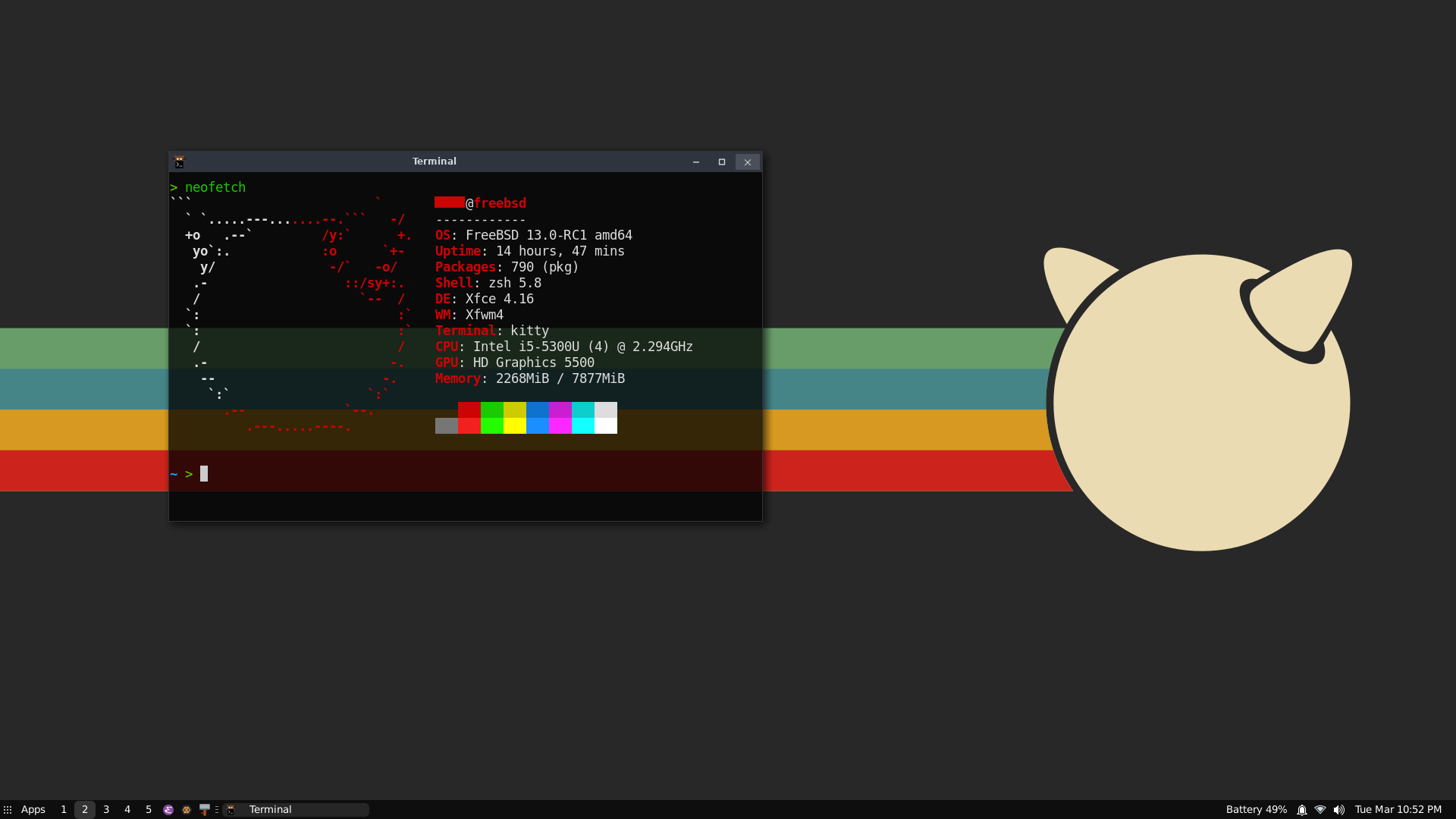The height and width of the screenshot is (819, 1456).
Task: Click the DE: Xfce 4.16 line
Action: [x=485, y=299]
